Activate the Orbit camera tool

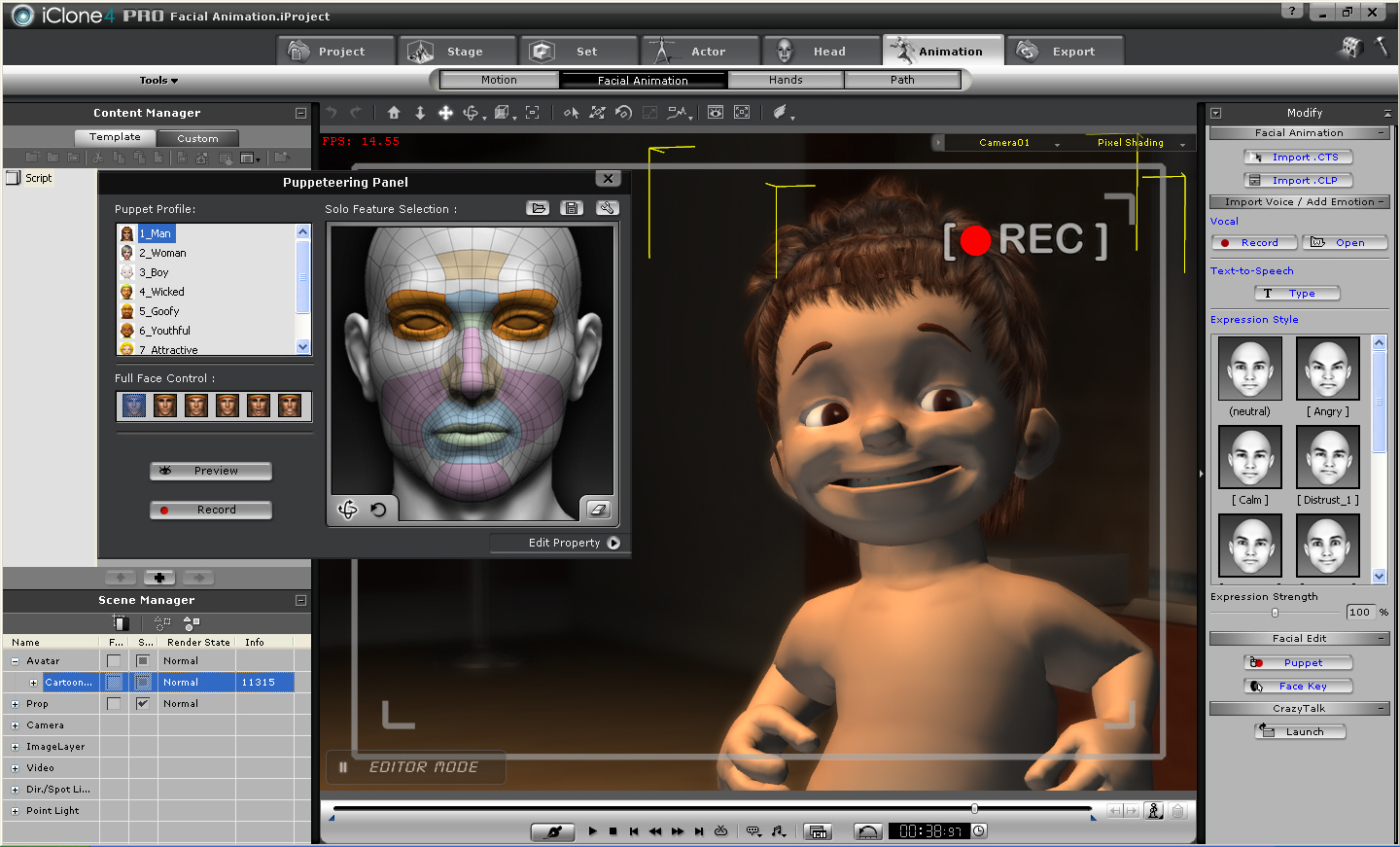[472, 112]
